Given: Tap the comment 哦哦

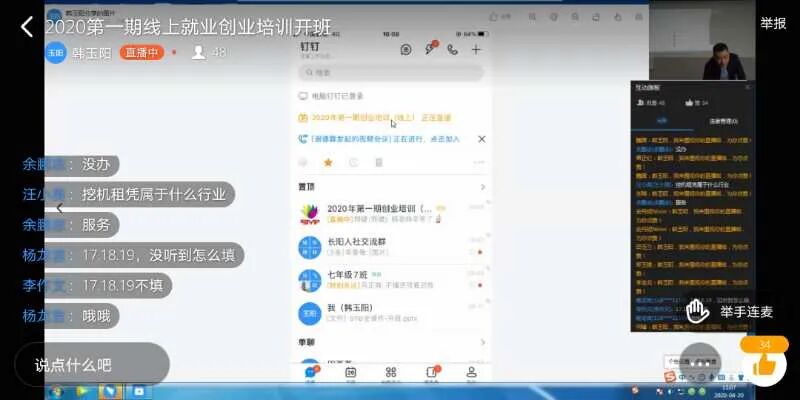Looking at the screenshot, I should click(96, 316).
